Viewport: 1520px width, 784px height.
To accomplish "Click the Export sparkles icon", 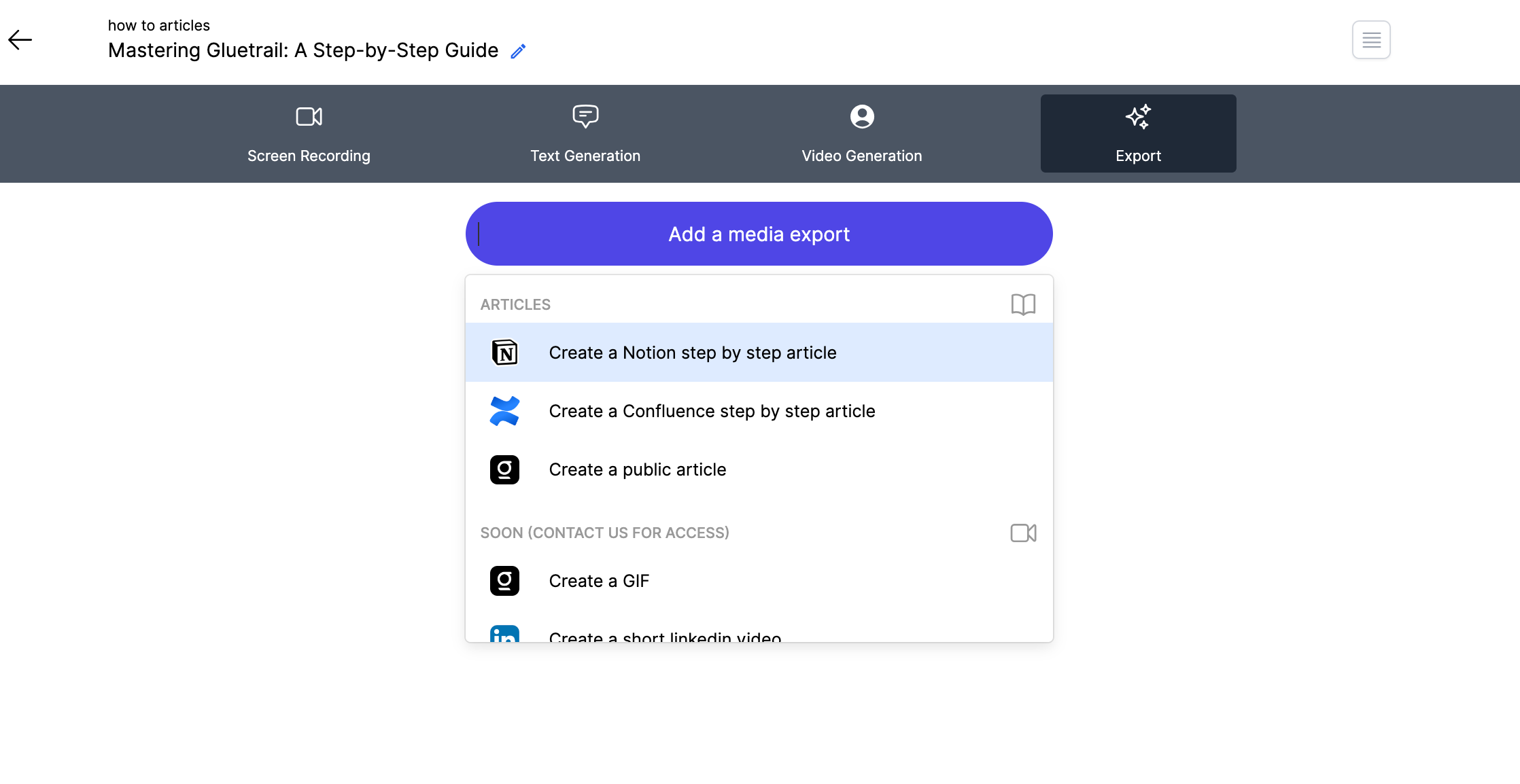I will pos(1137,117).
